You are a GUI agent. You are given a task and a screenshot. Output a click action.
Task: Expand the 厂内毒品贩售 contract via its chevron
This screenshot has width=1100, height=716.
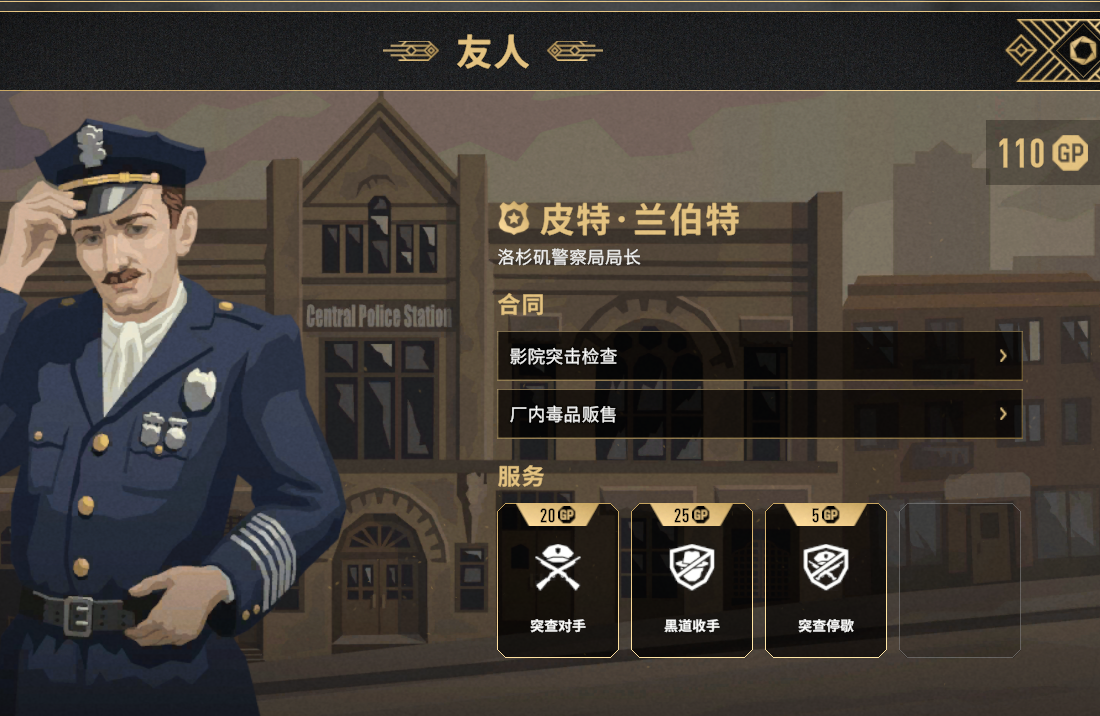click(x=1003, y=414)
